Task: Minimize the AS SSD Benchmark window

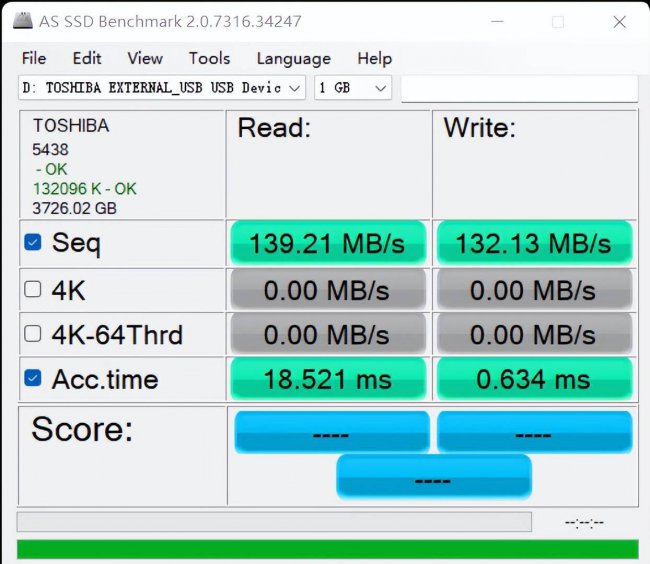Action: point(497,22)
